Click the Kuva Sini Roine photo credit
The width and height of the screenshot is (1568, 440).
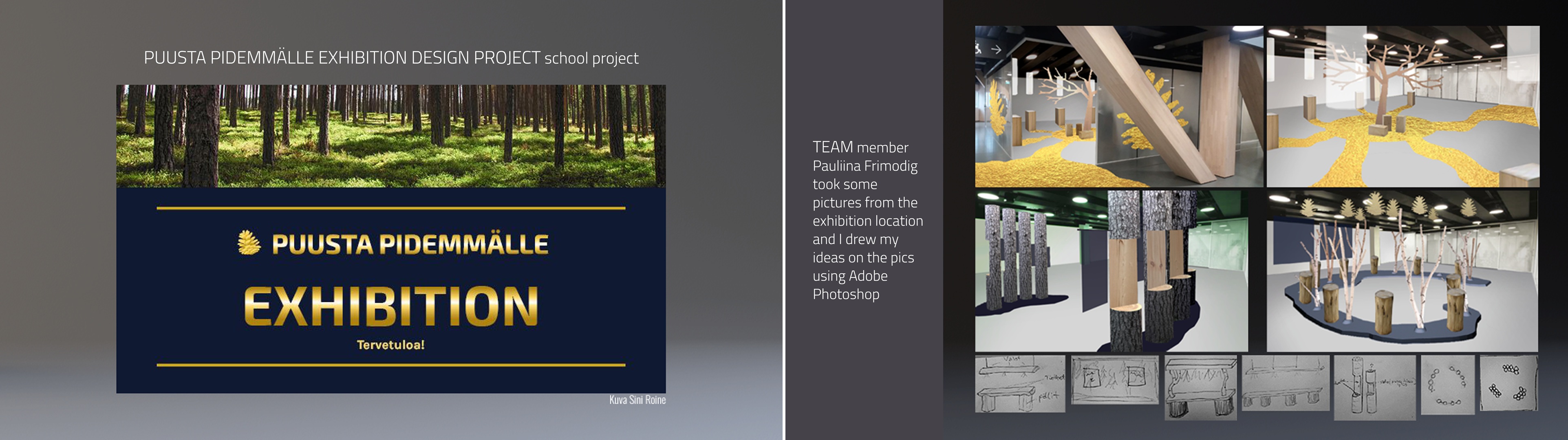tap(637, 400)
